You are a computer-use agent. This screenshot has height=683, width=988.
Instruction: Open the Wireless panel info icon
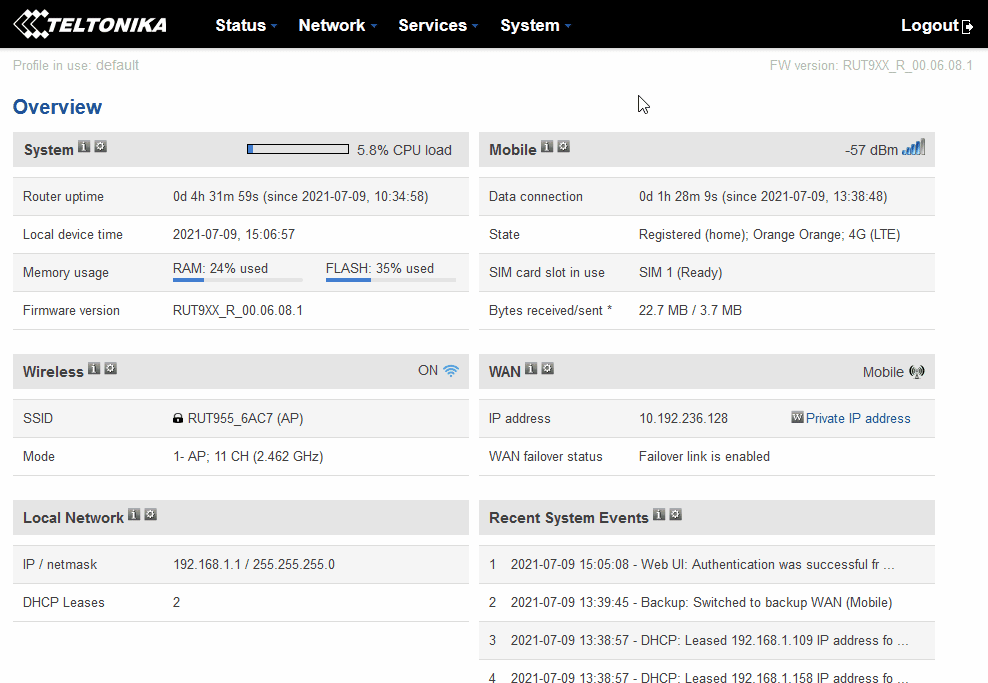94,369
